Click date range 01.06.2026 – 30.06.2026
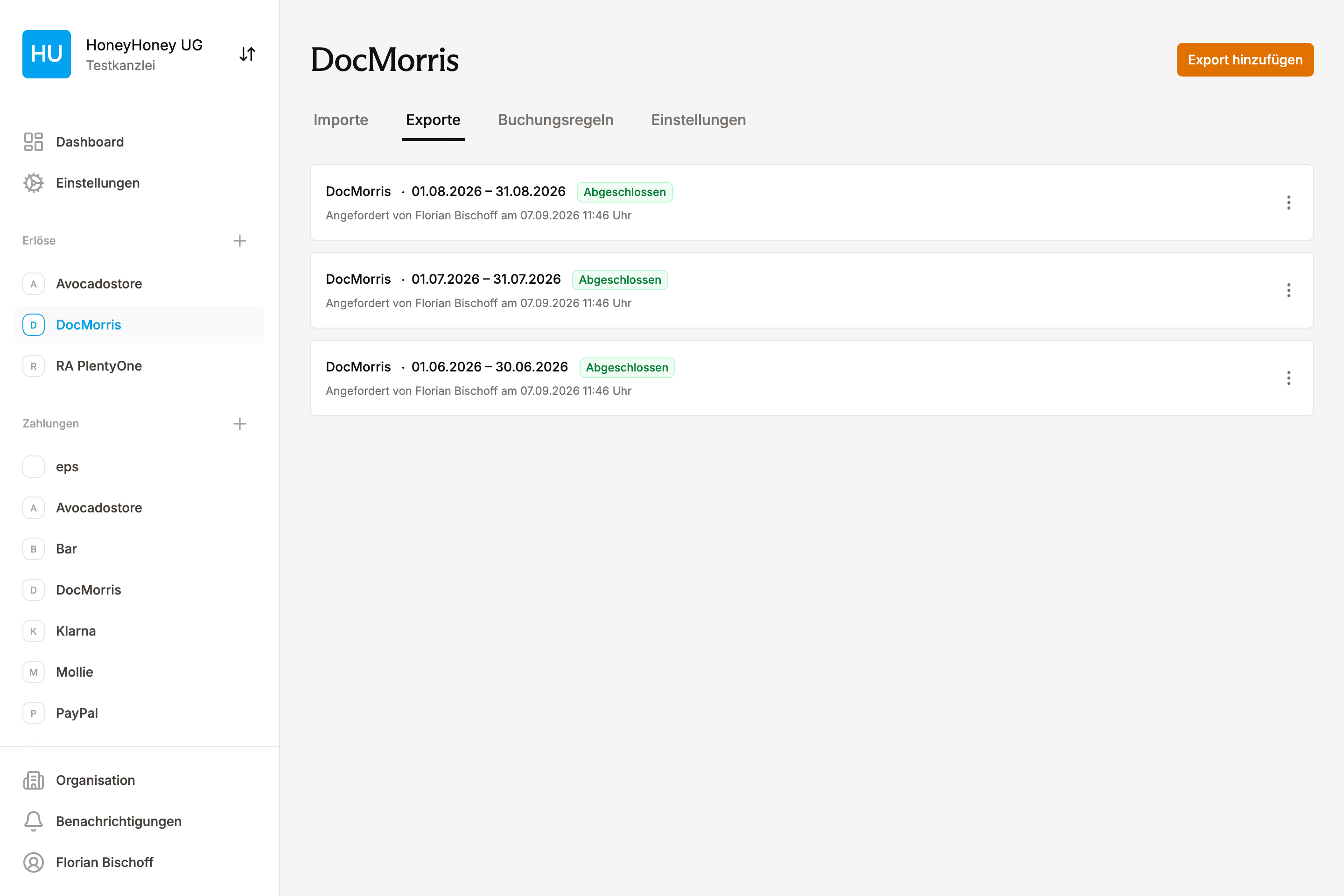Screen dimensions: 1344x896 point(490,367)
